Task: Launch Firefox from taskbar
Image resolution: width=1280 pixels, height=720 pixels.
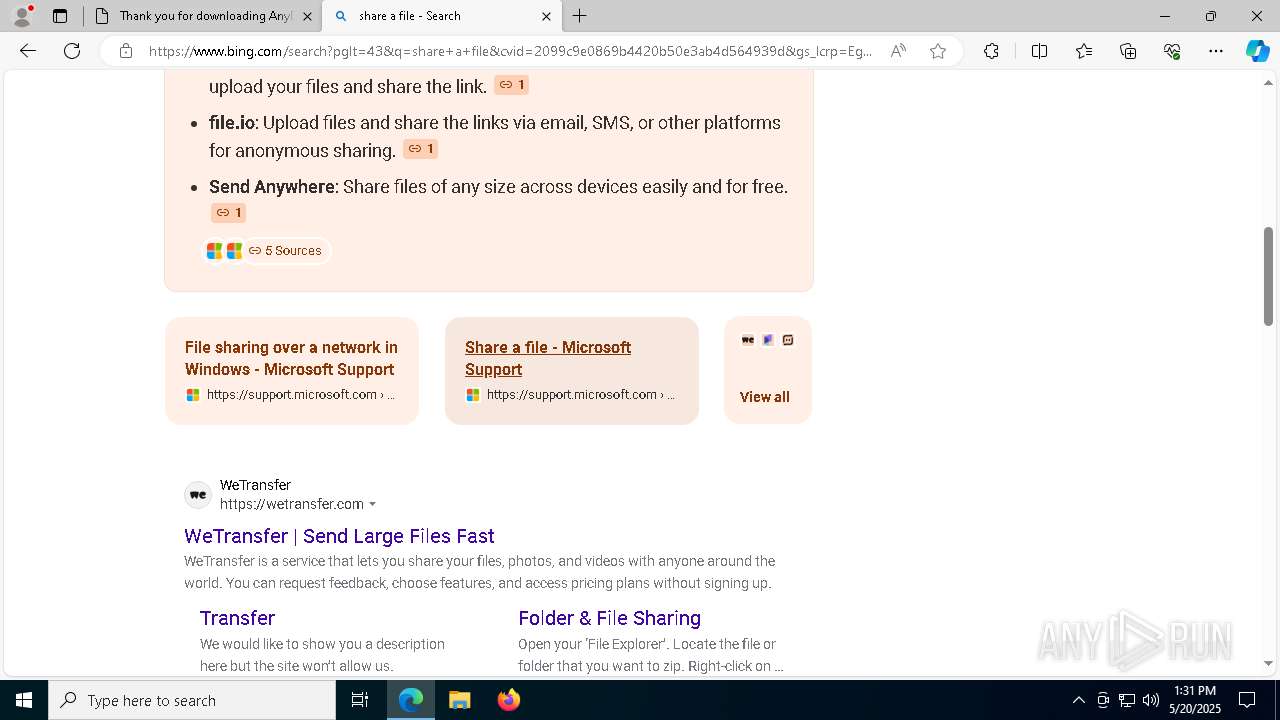Action: click(x=508, y=700)
